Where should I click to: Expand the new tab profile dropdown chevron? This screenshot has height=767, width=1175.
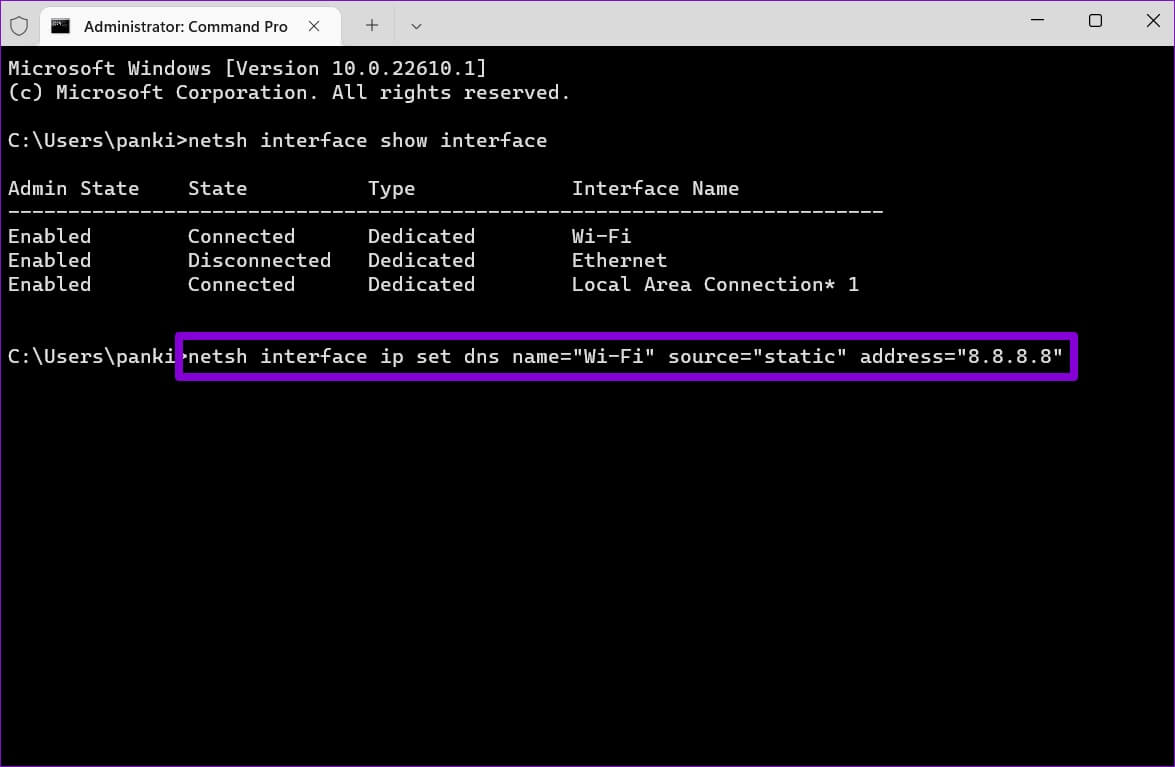tap(417, 26)
